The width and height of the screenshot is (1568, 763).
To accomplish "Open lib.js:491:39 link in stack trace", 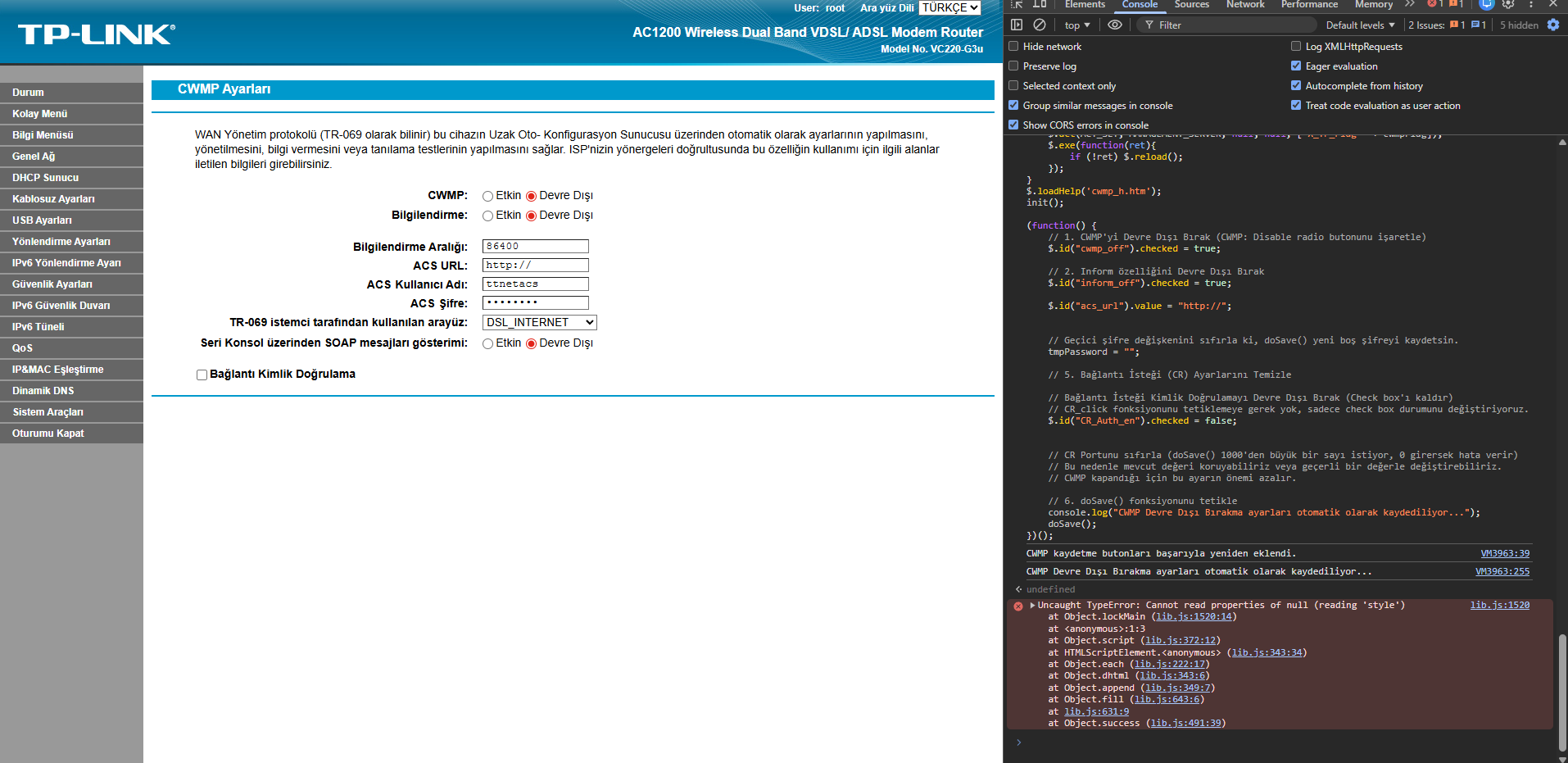I will point(1185,723).
